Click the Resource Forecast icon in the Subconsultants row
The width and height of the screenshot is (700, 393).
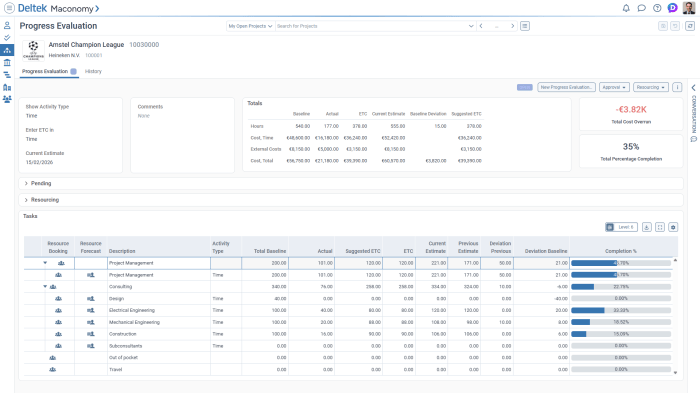[x=91, y=346]
